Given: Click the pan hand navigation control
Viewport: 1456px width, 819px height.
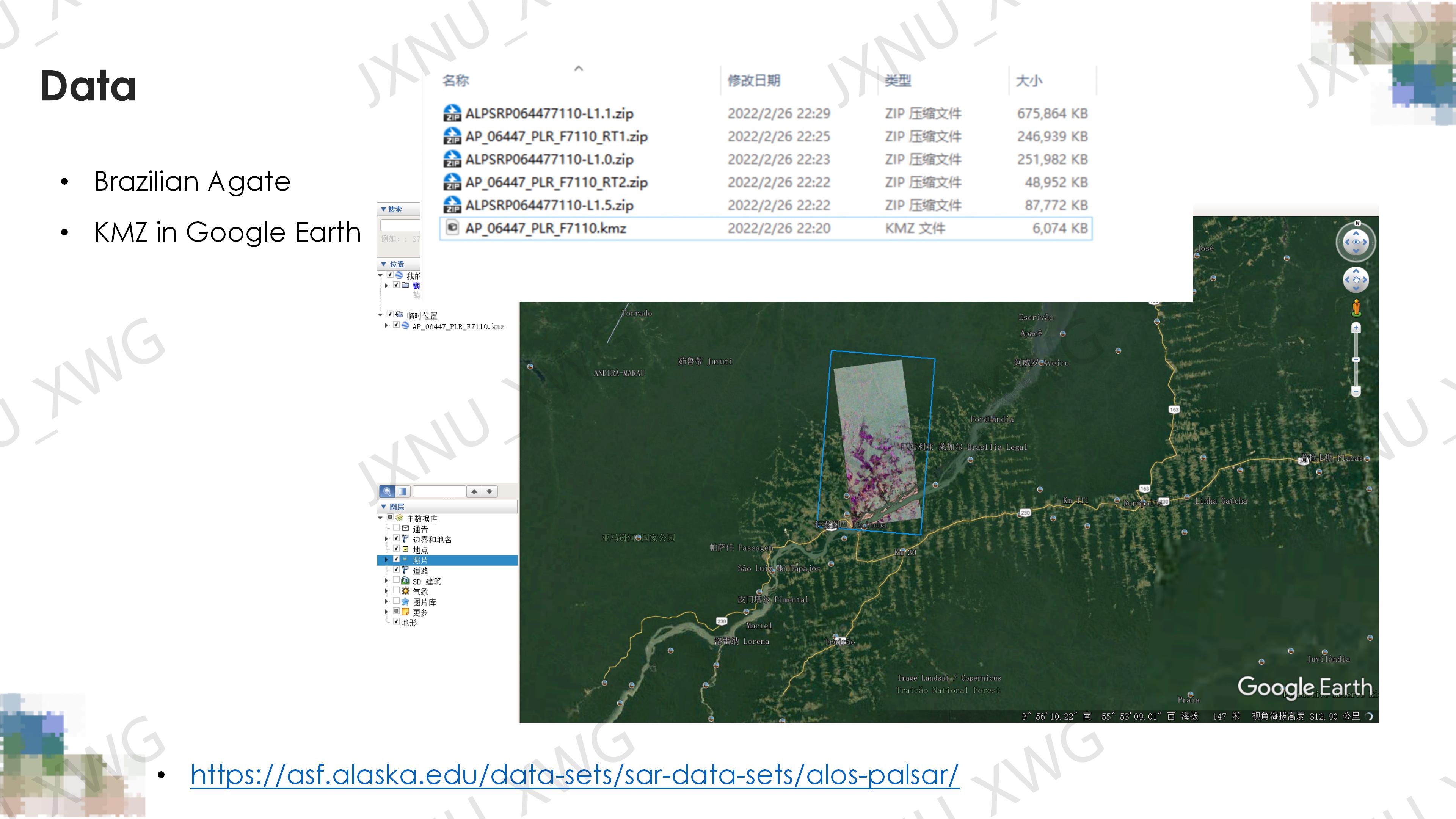Looking at the screenshot, I should 1356,280.
